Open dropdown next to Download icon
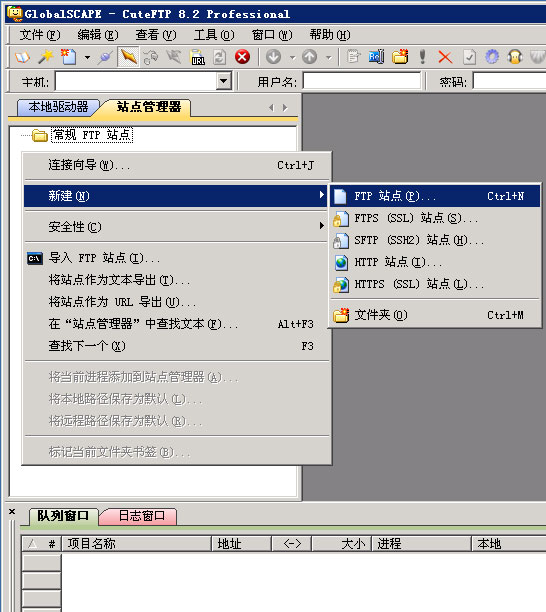Viewport: 546px width, 612px height. click(x=292, y=58)
